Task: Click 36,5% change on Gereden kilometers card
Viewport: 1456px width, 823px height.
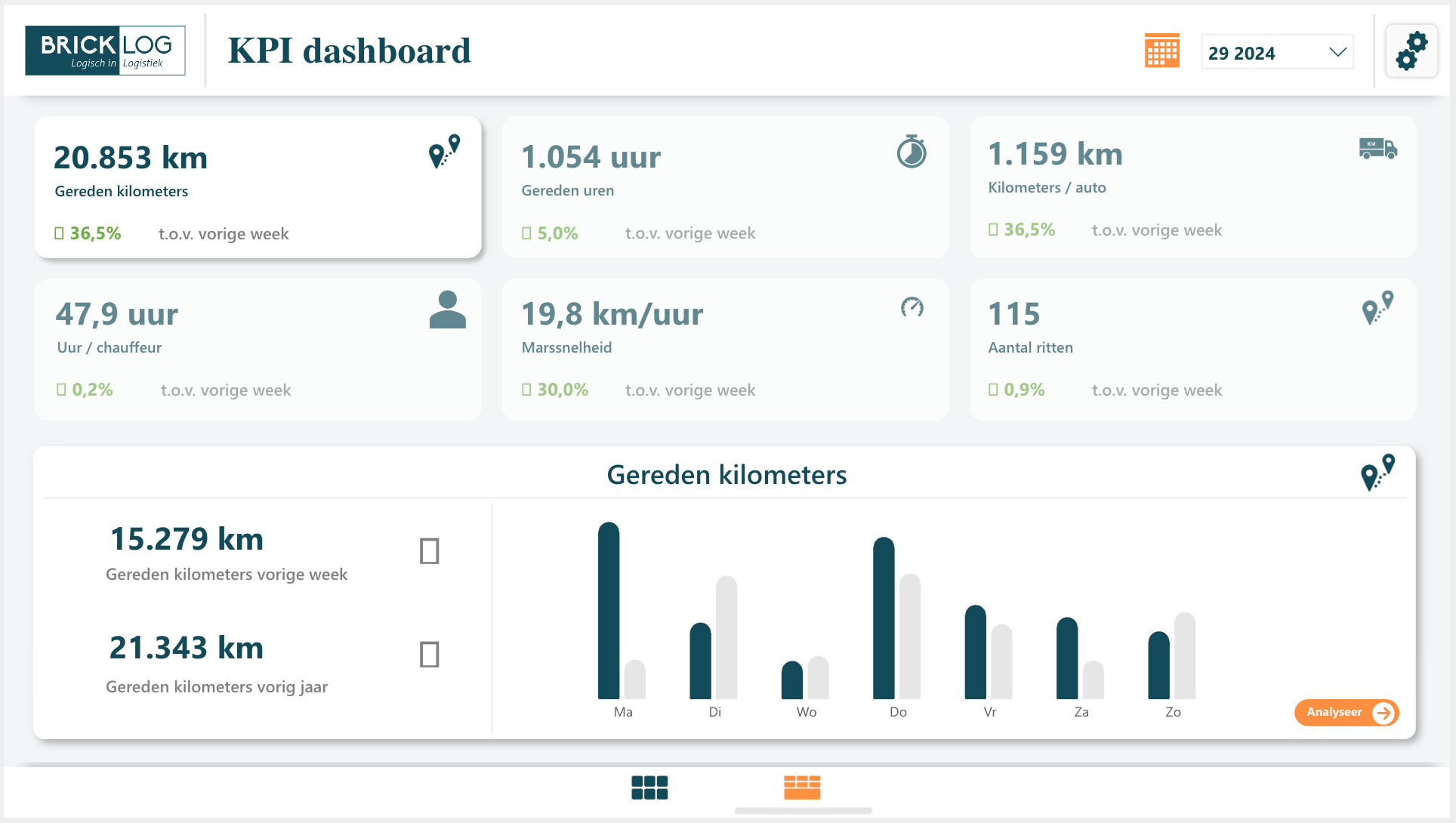Action: tap(88, 233)
